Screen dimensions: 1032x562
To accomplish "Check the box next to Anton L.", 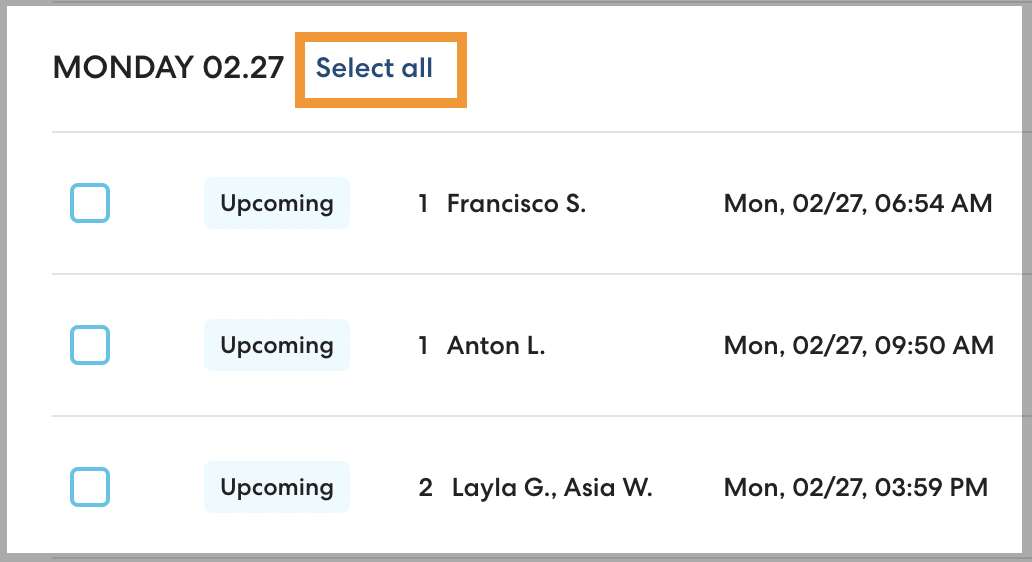I will tap(90, 345).
